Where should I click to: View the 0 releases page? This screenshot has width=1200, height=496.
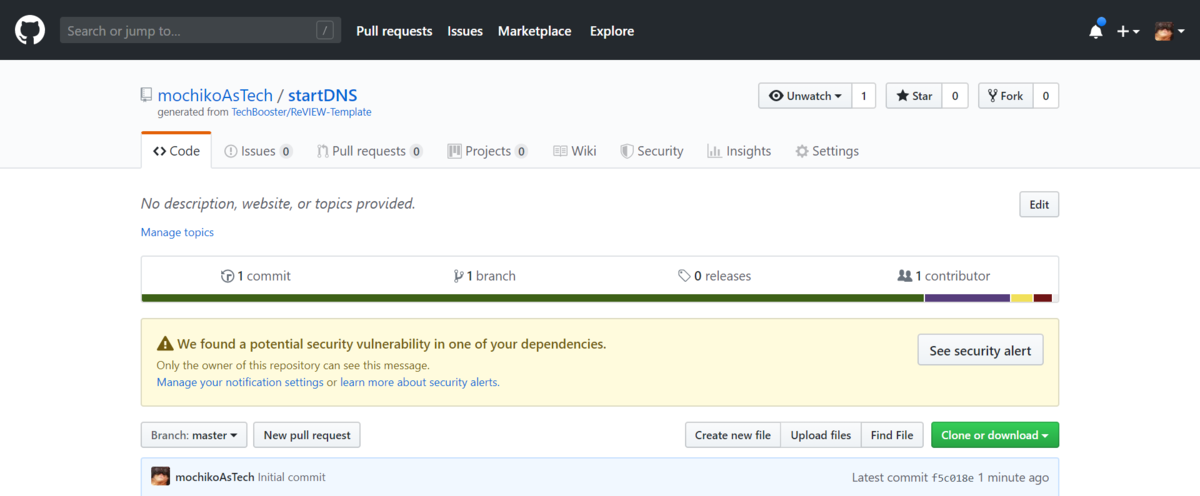tap(714, 276)
